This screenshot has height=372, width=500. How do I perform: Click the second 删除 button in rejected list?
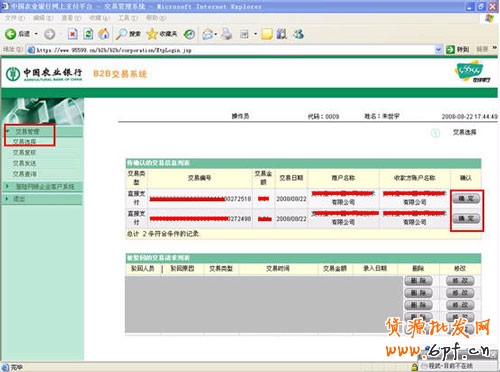[418, 293]
